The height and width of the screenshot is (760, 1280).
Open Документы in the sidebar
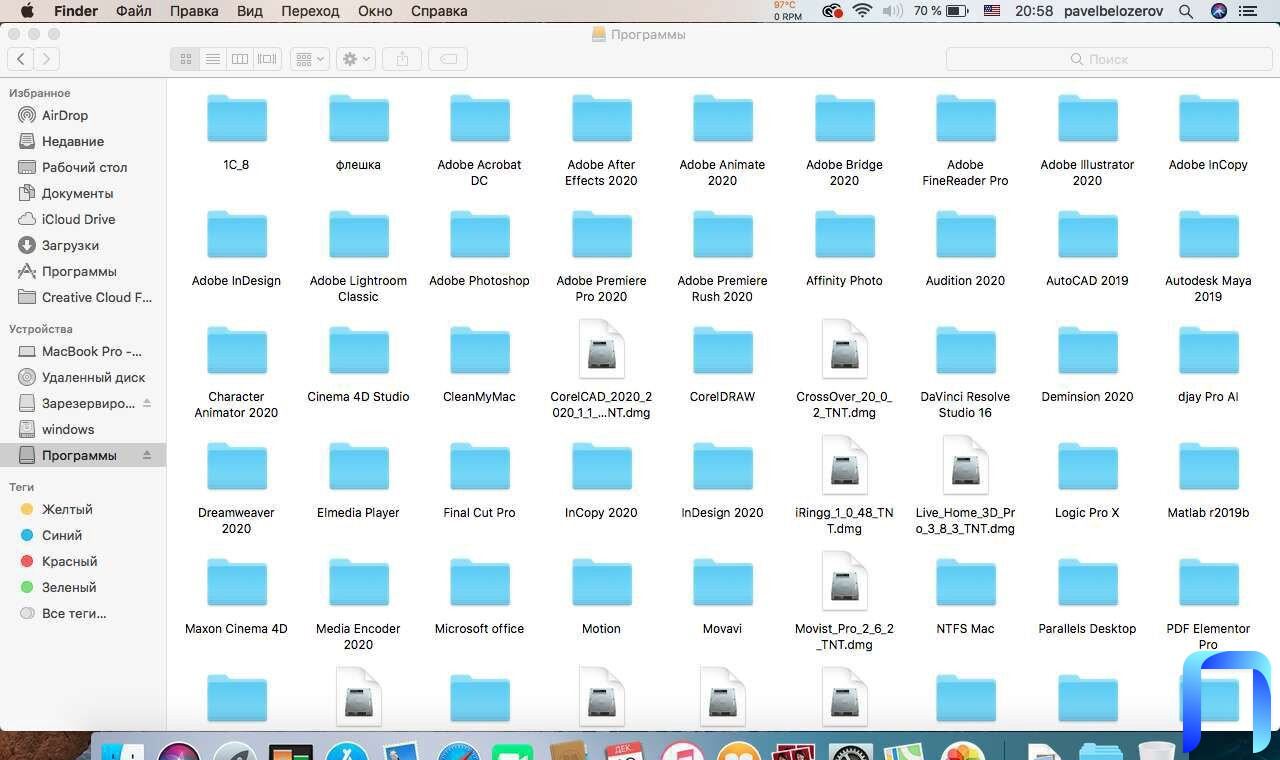click(x=83, y=193)
